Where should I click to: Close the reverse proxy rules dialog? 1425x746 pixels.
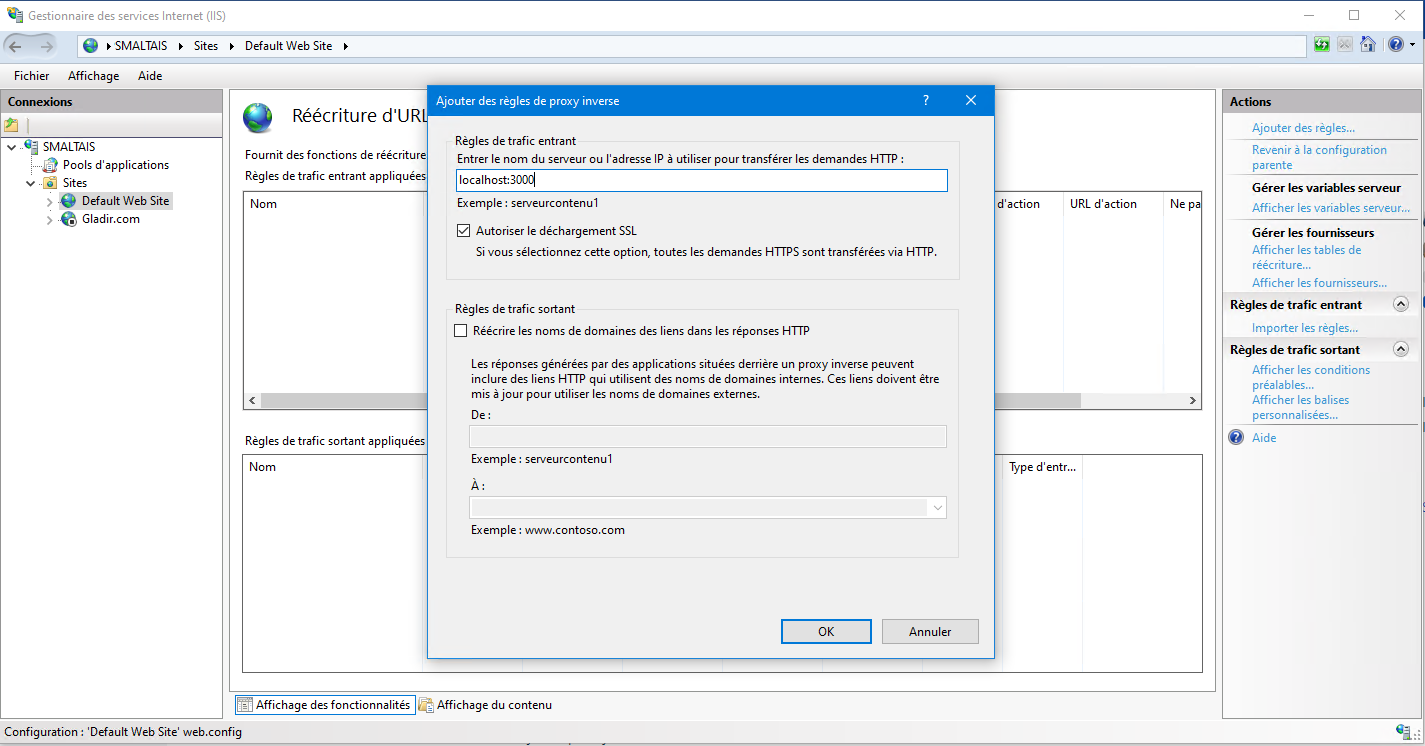coord(971,100)
